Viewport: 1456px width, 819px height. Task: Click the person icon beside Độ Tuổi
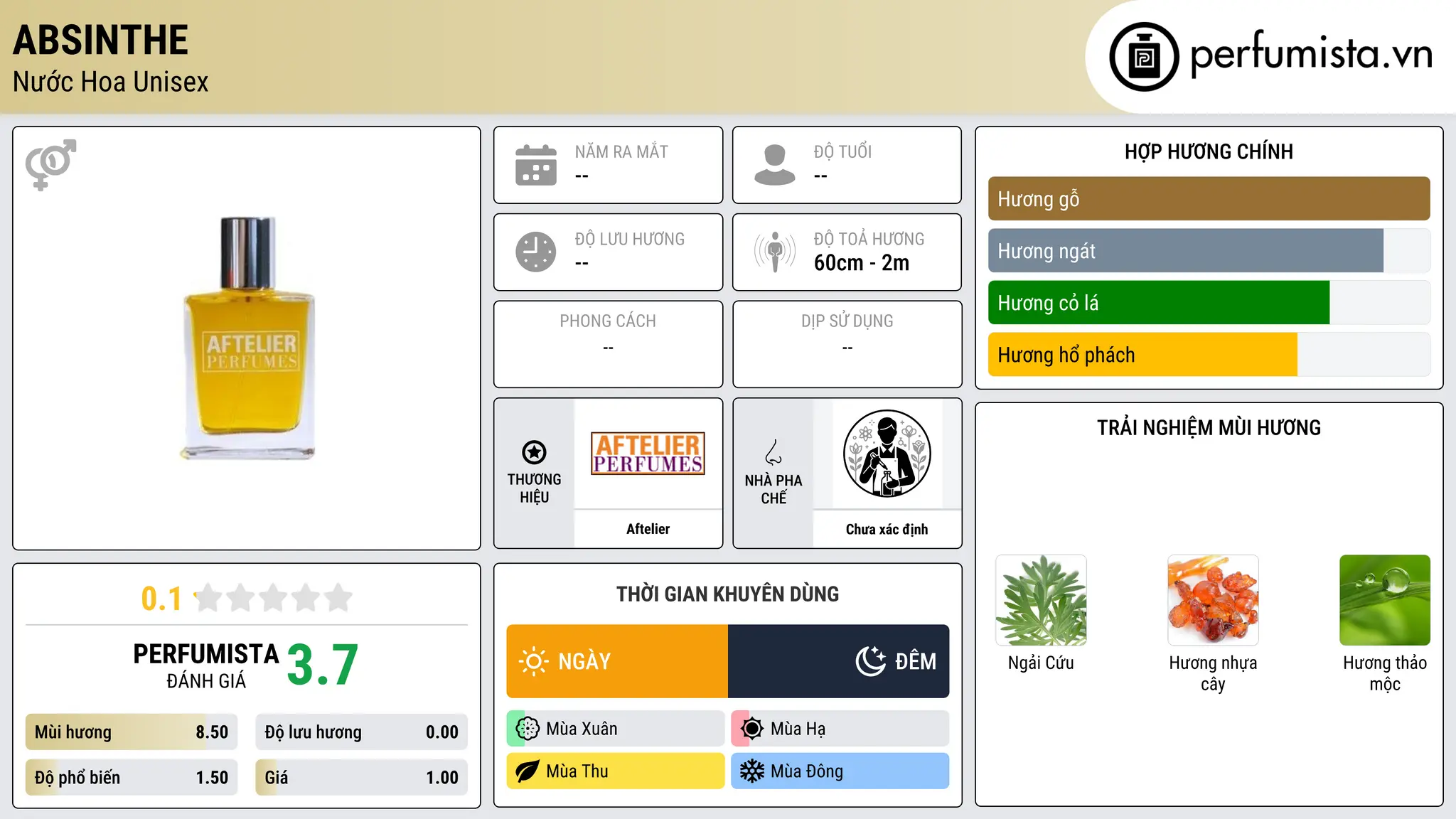coord(775,165)
